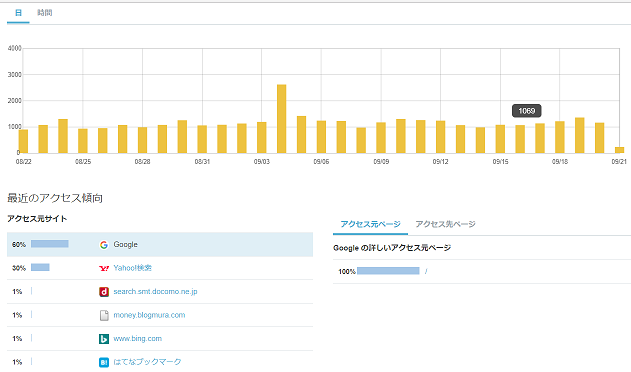Open the はてなブックマーク referrer link
The height and width of the screenshot is (372, 631).
[147, 362]
